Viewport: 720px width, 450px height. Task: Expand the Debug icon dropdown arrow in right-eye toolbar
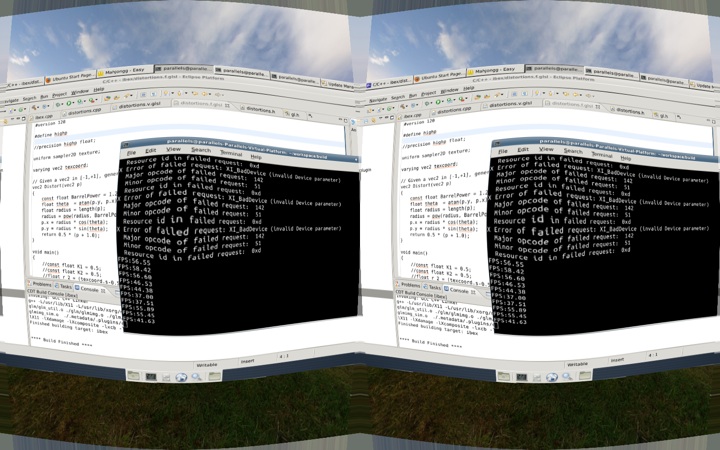point(432,103)
